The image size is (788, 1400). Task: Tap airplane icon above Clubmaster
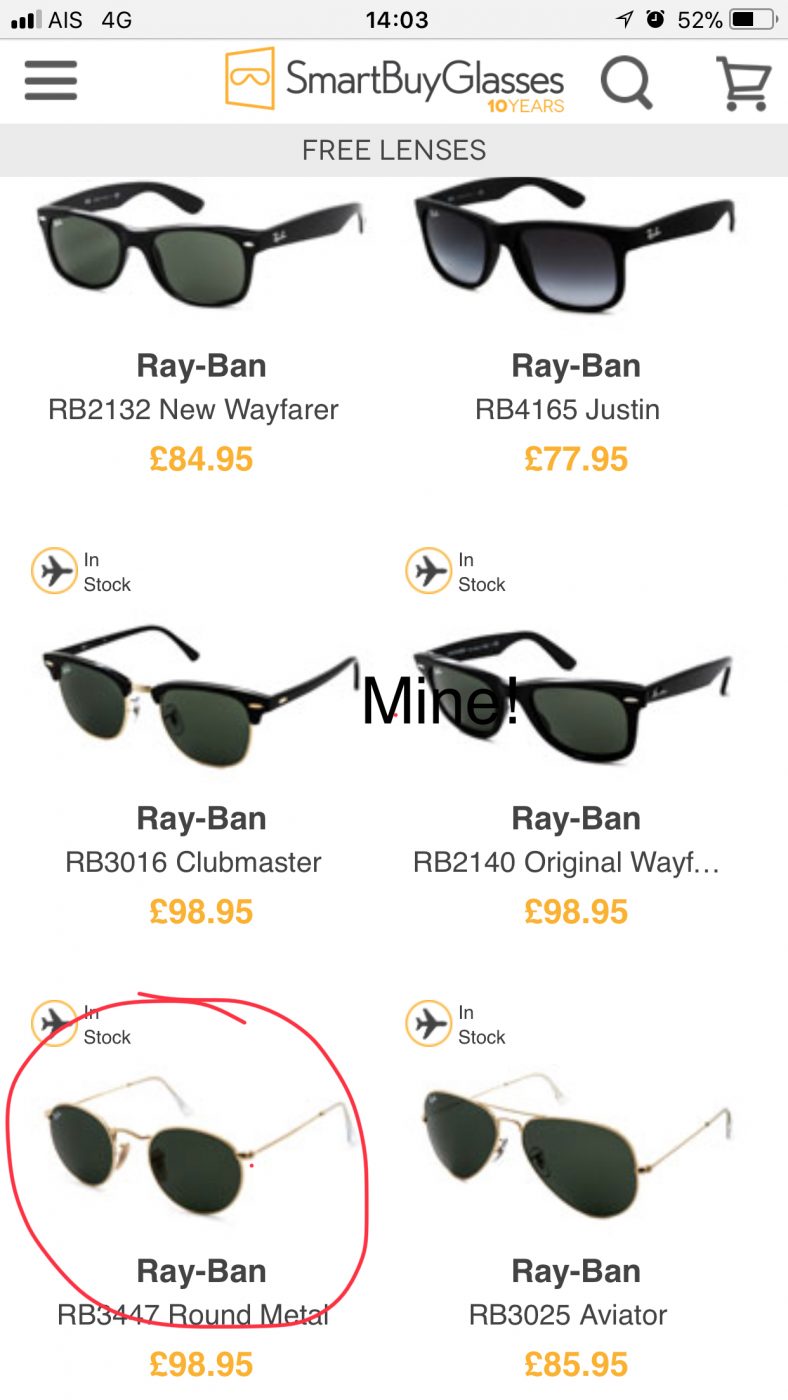[x=54, y=571]
